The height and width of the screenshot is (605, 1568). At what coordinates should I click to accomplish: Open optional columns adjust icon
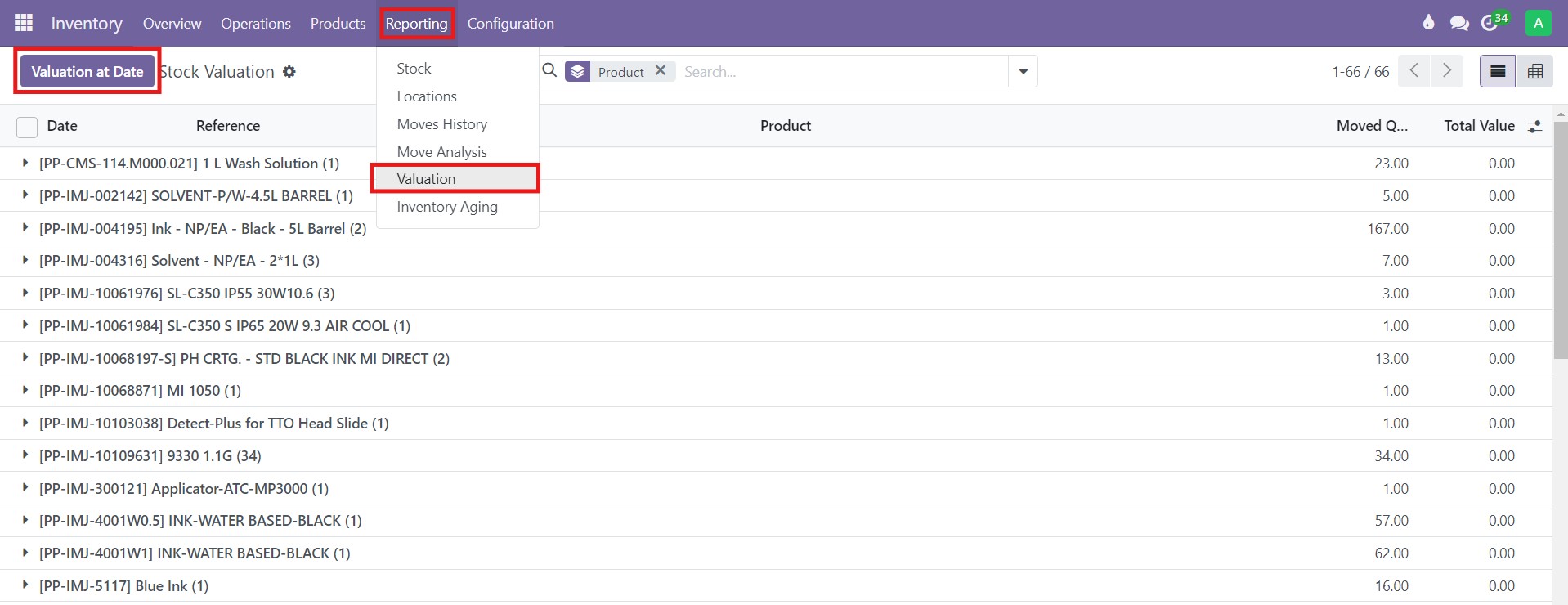tap(1534, 126)
